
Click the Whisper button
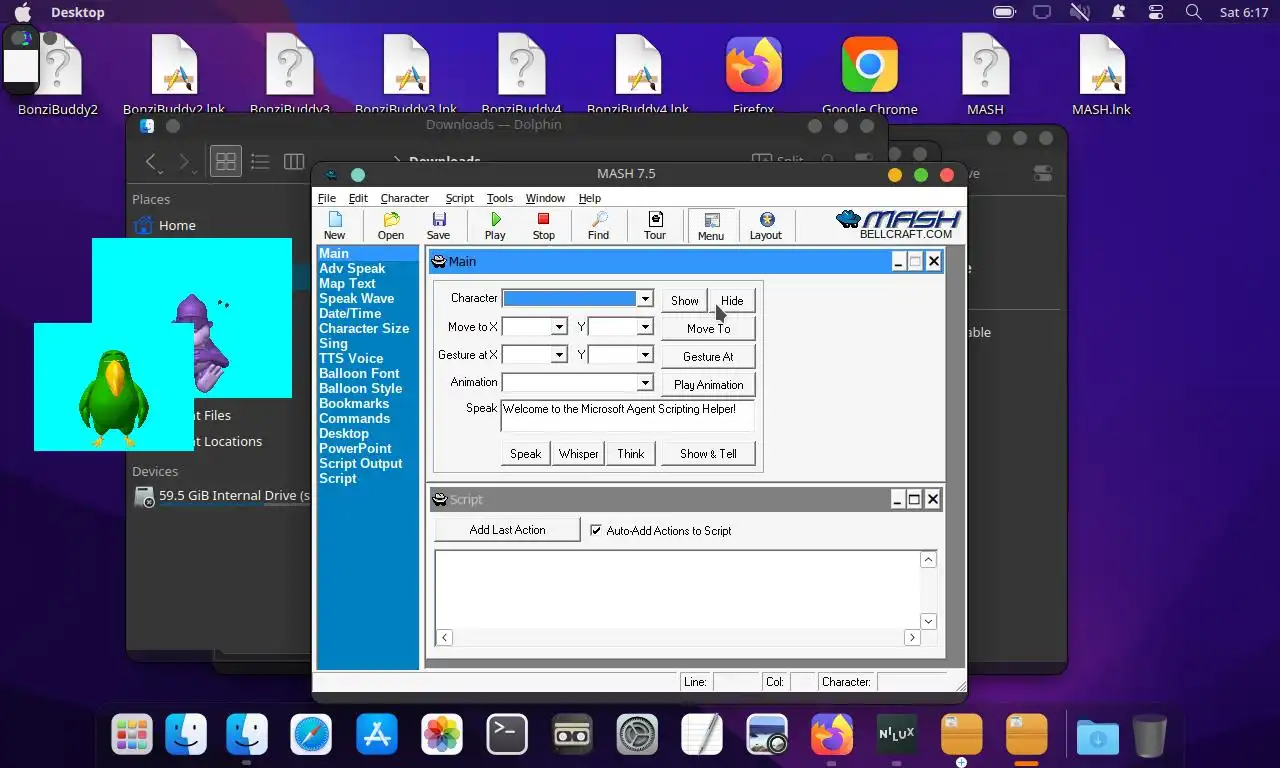click(x=578, y=453)
